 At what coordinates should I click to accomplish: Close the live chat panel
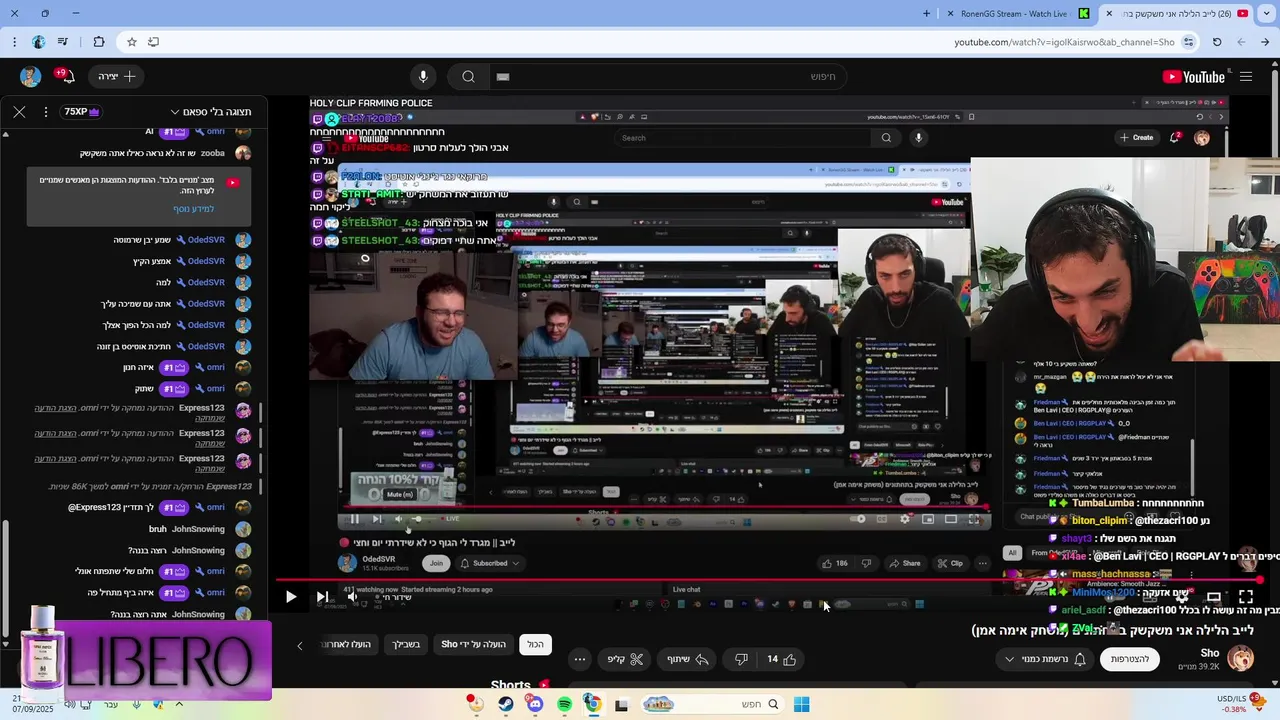coord(19,112)
